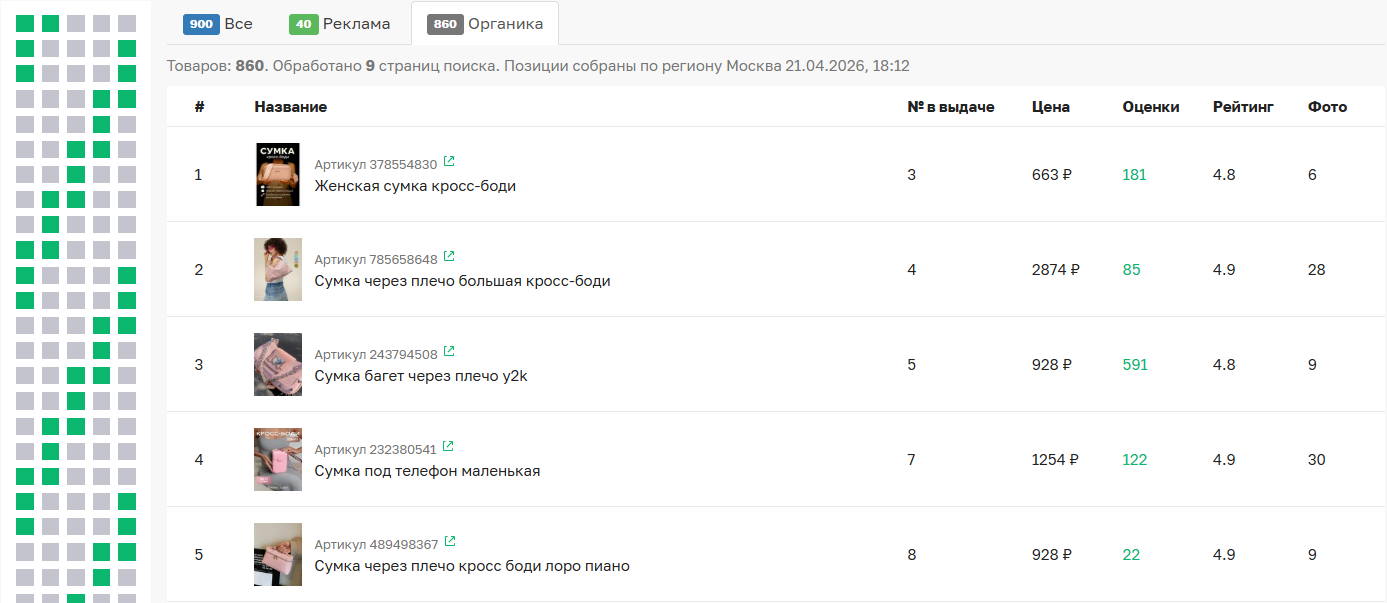The image size is (1387, 603).
Task: Open external link for article 489498367
Action: click(449, 542)
